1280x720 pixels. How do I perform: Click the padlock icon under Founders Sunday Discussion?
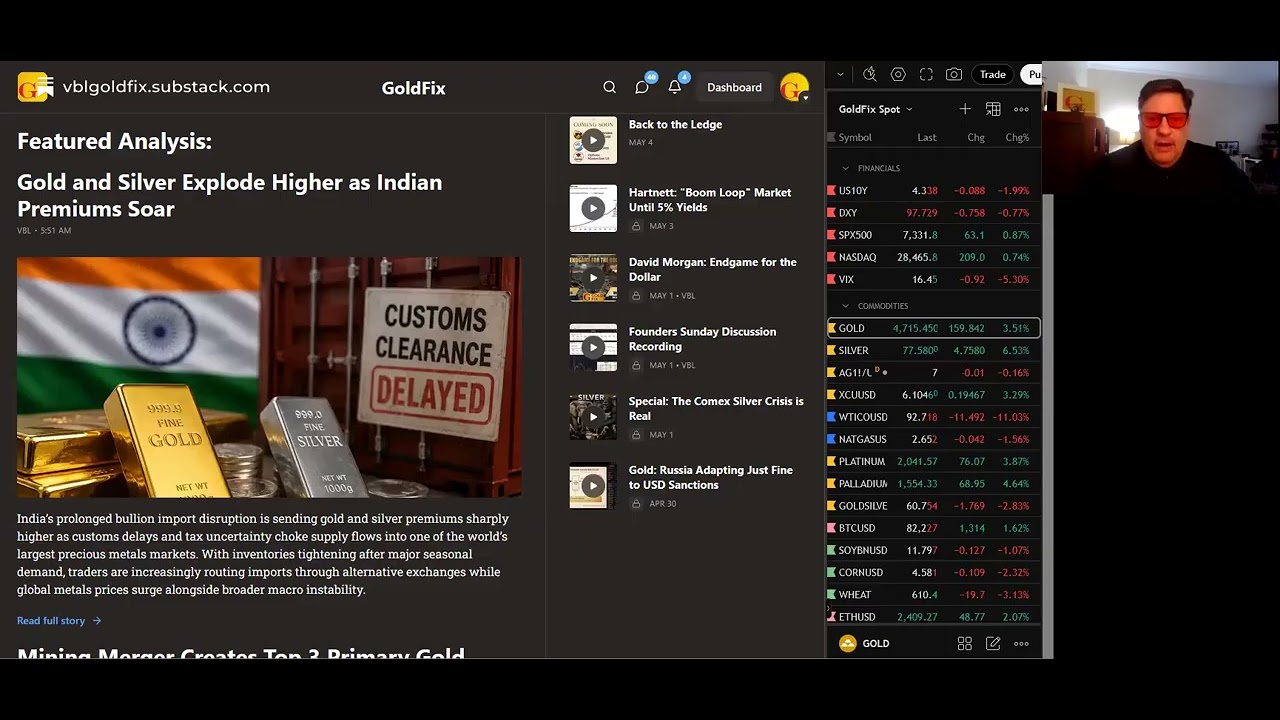636,365
